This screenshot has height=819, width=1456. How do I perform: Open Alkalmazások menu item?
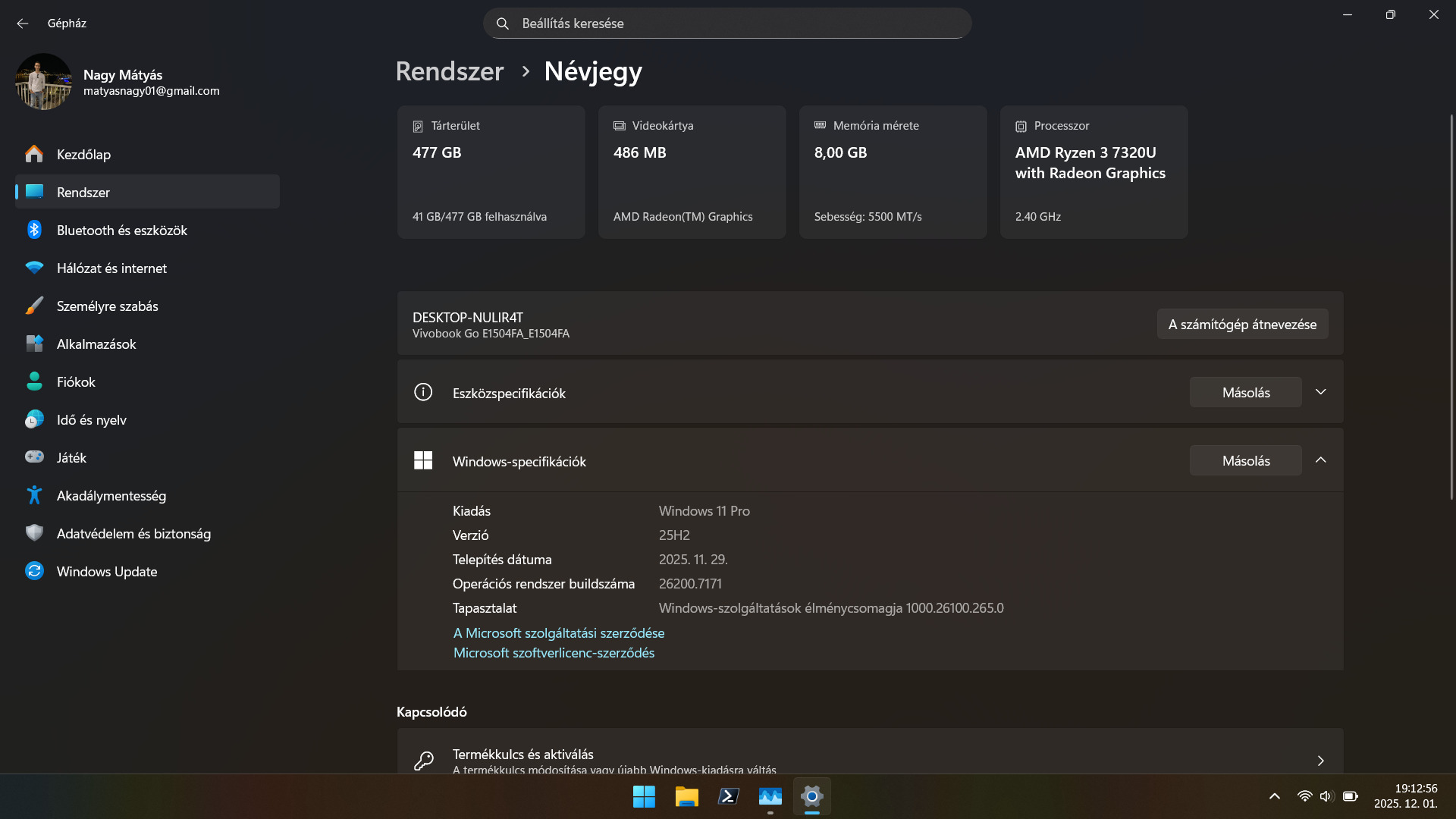(96, 344)
